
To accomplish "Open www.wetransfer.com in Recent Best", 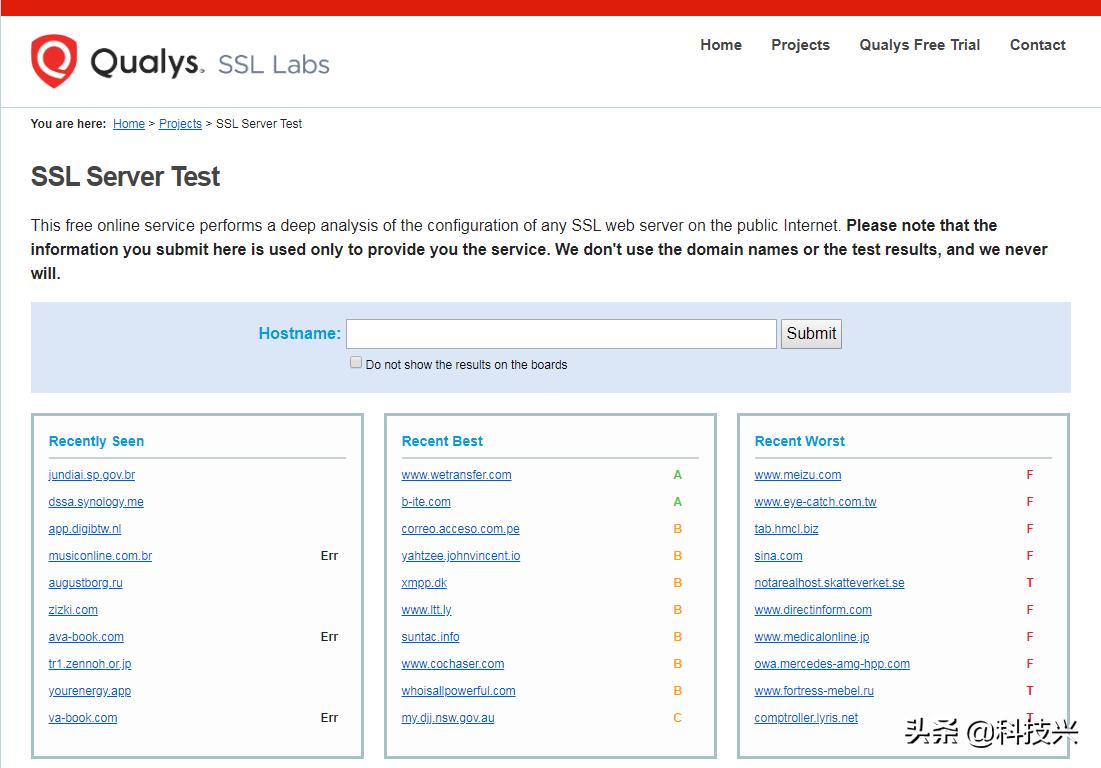I will [456, 475].
